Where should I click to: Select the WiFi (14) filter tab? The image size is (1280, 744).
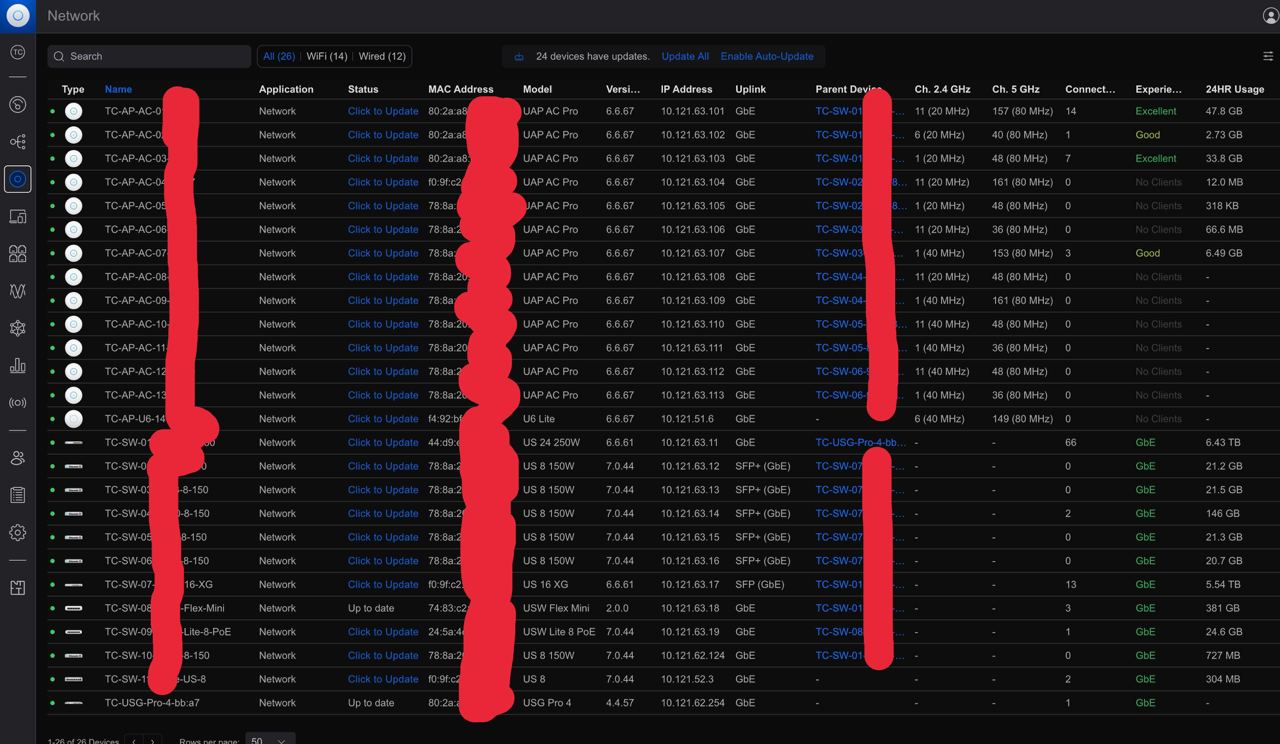(326, 56)
